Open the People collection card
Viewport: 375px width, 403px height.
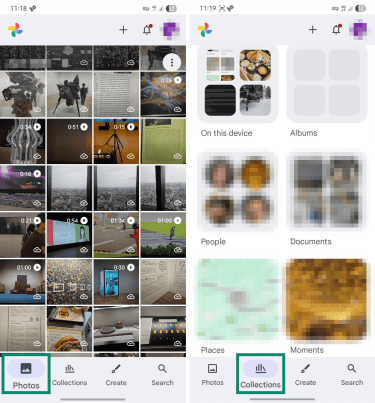click(x=238, y=191)
